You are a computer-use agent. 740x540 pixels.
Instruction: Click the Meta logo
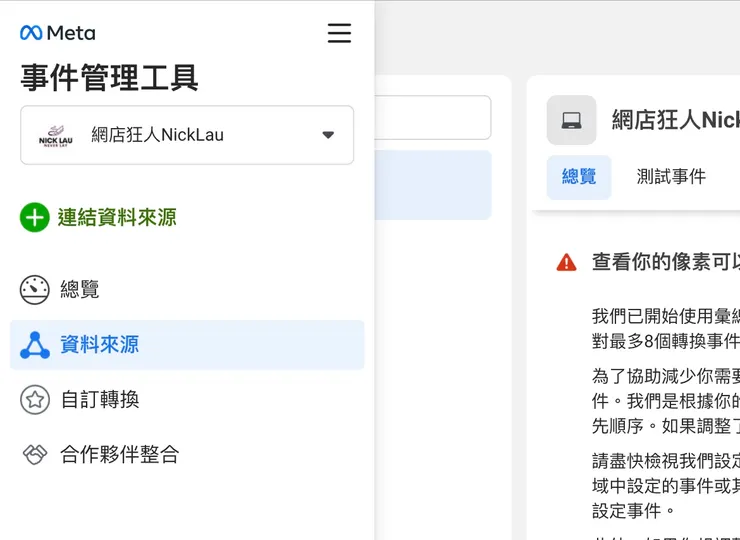(58, 33)
